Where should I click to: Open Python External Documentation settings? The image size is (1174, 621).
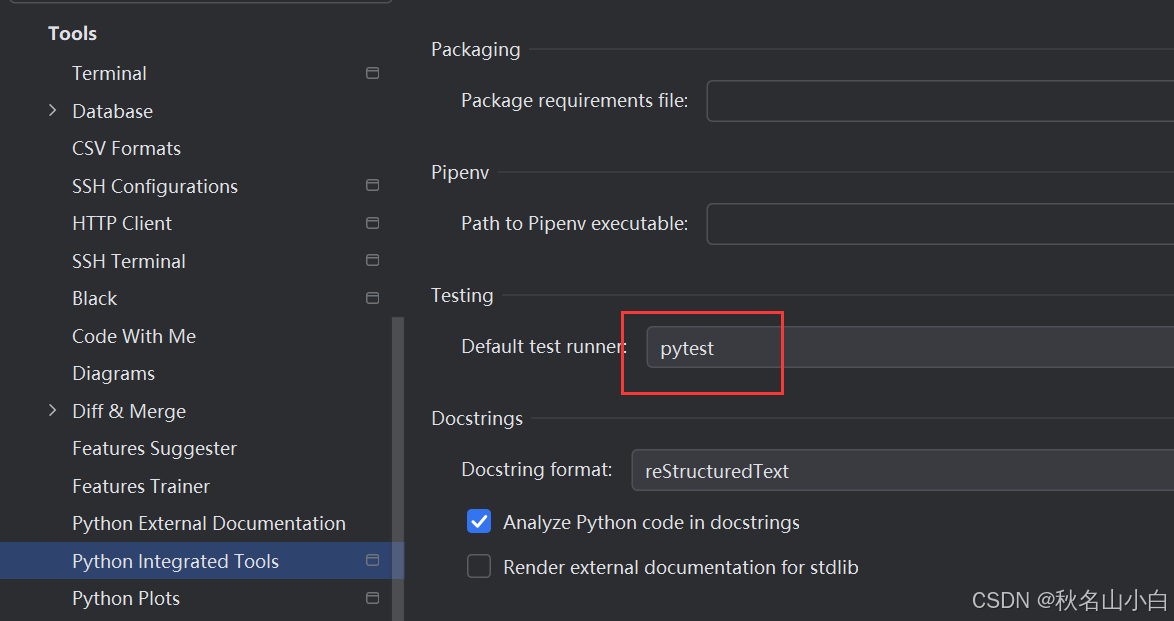[209, 523]
